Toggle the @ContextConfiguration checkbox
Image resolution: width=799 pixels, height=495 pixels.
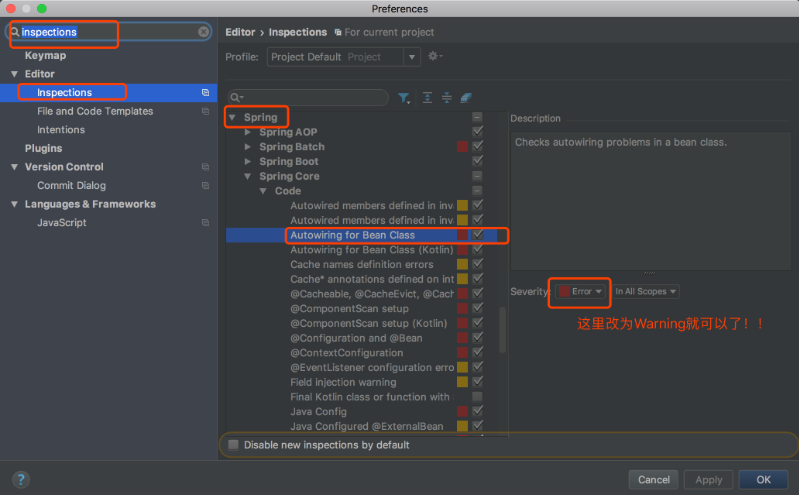point(477,352)
